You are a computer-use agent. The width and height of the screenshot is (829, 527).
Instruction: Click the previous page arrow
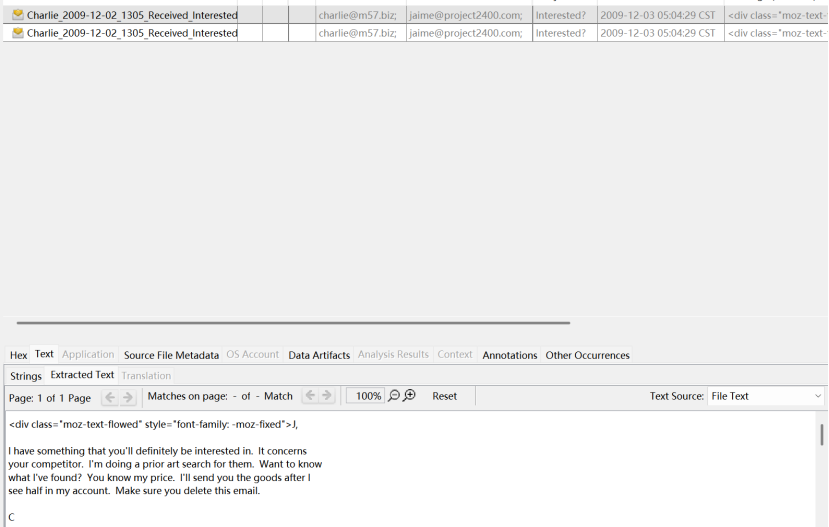tap(110, 397)
